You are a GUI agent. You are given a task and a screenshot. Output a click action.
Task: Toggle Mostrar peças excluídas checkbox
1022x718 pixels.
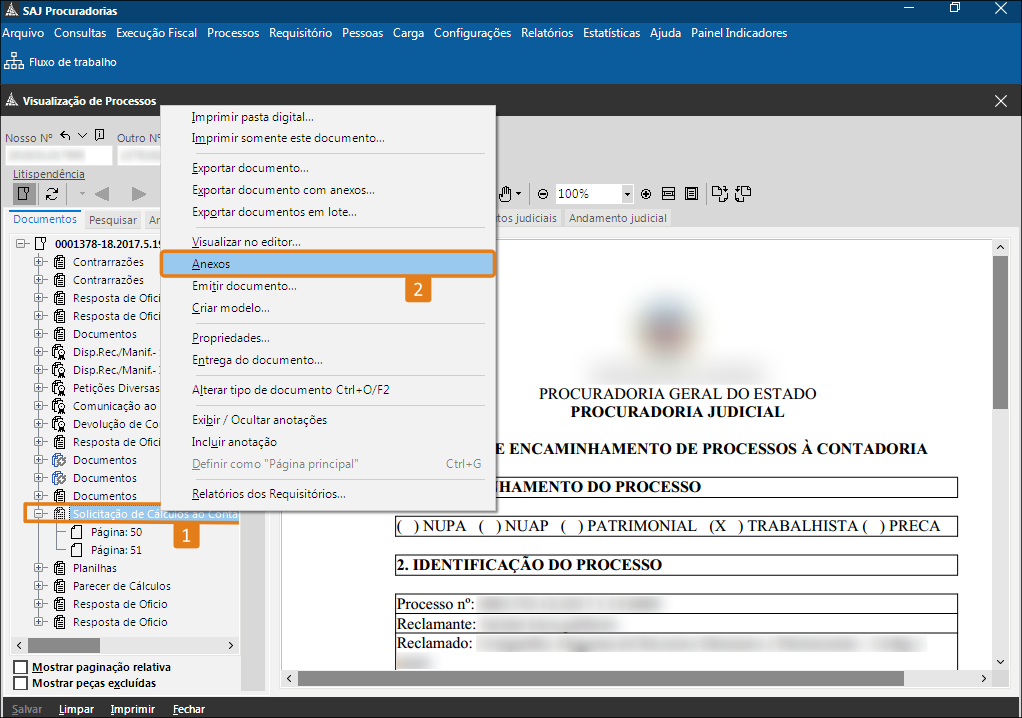tap(21, 683)
